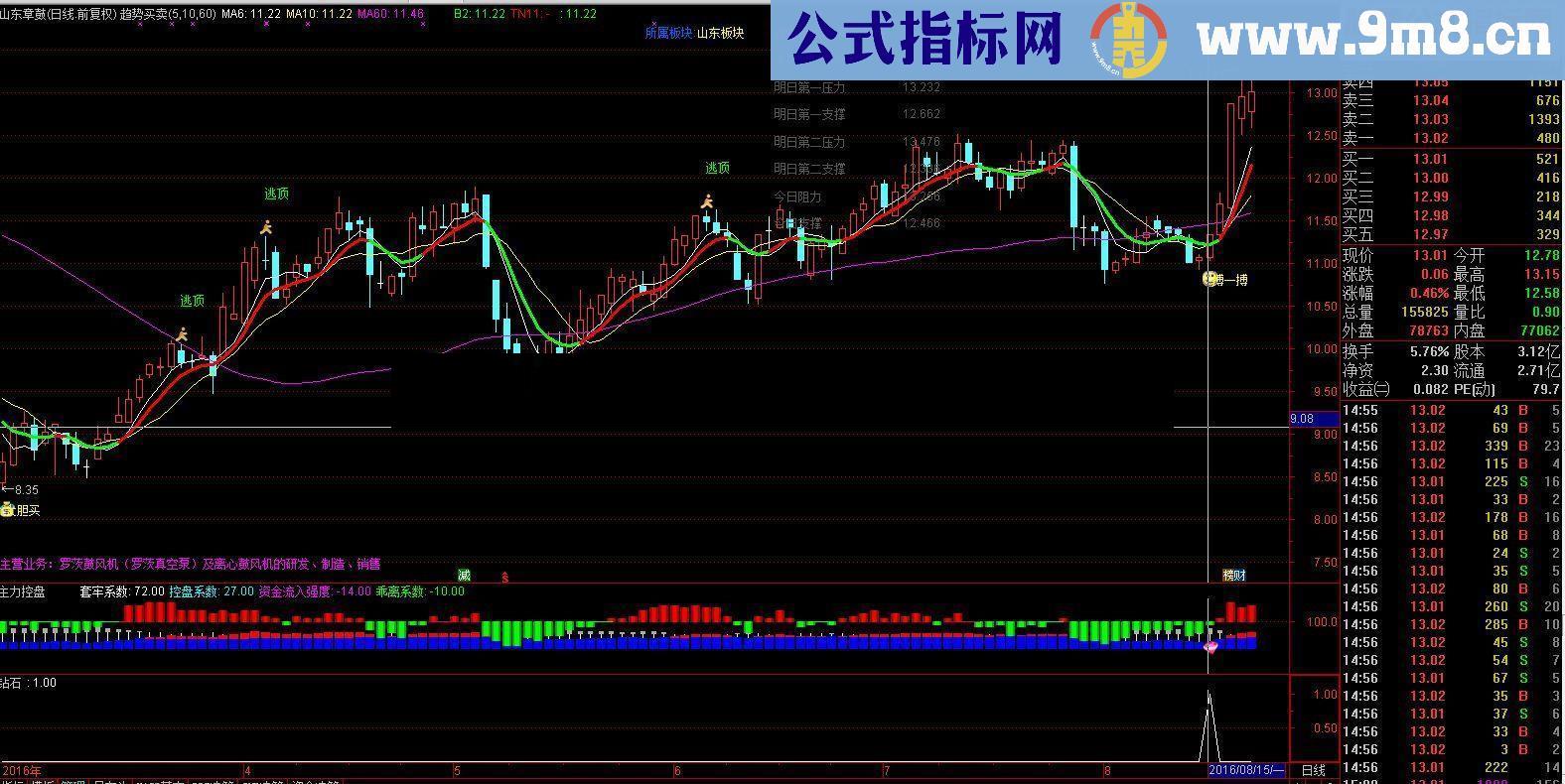The width and height of the screenshot is (1565, 784).
Task: Click the 套牢系数: 72.00 value
Action: pos(122,591)
